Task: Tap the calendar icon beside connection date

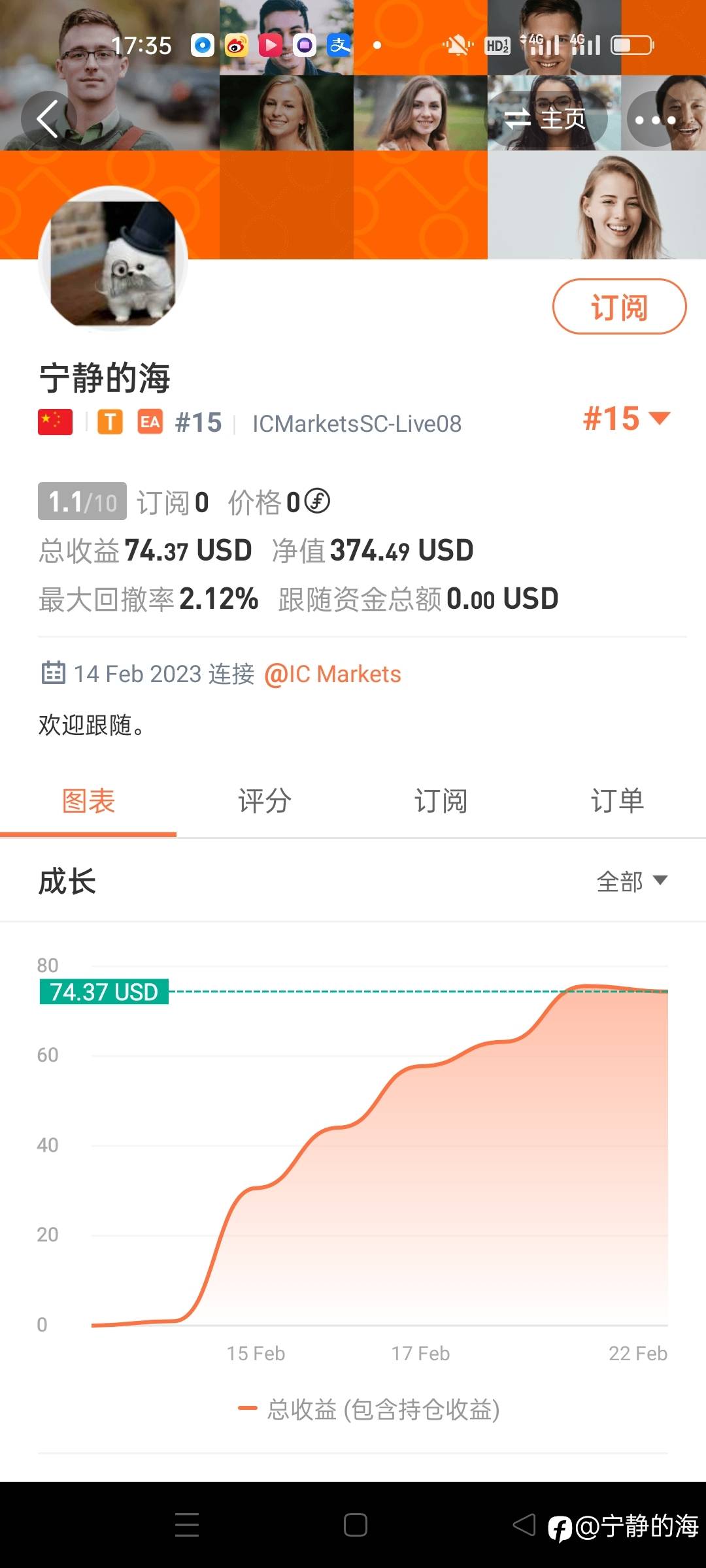Action: point(54,673)
